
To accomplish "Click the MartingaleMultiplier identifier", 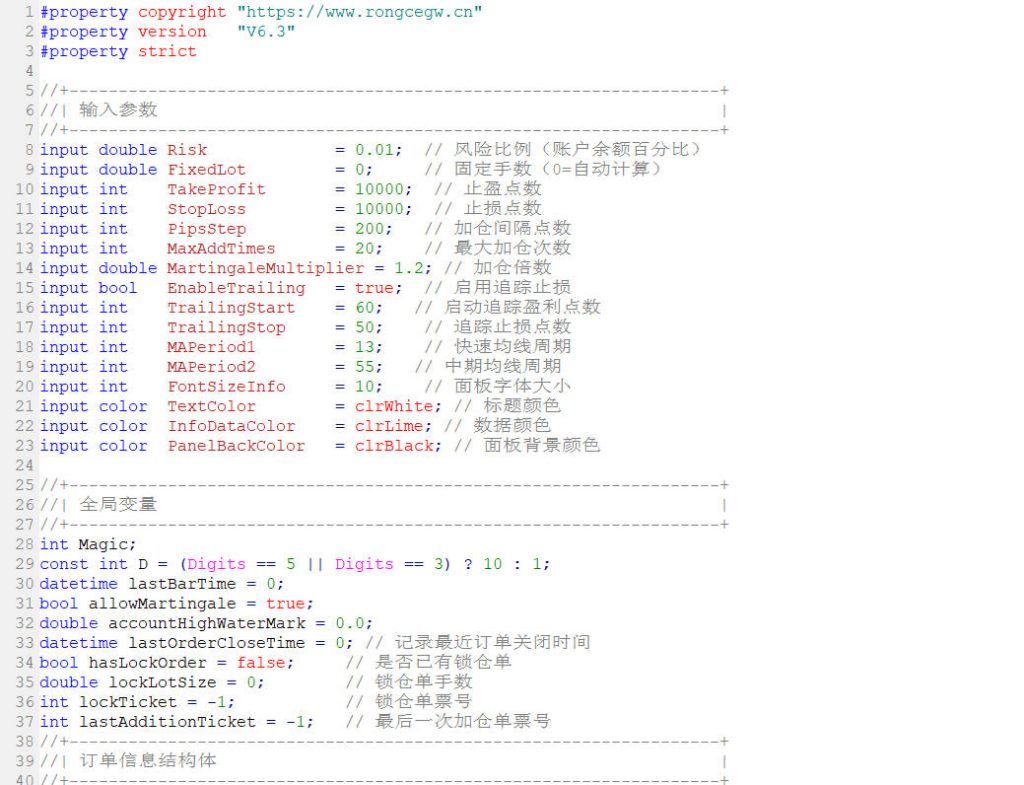I will point(265,268).
